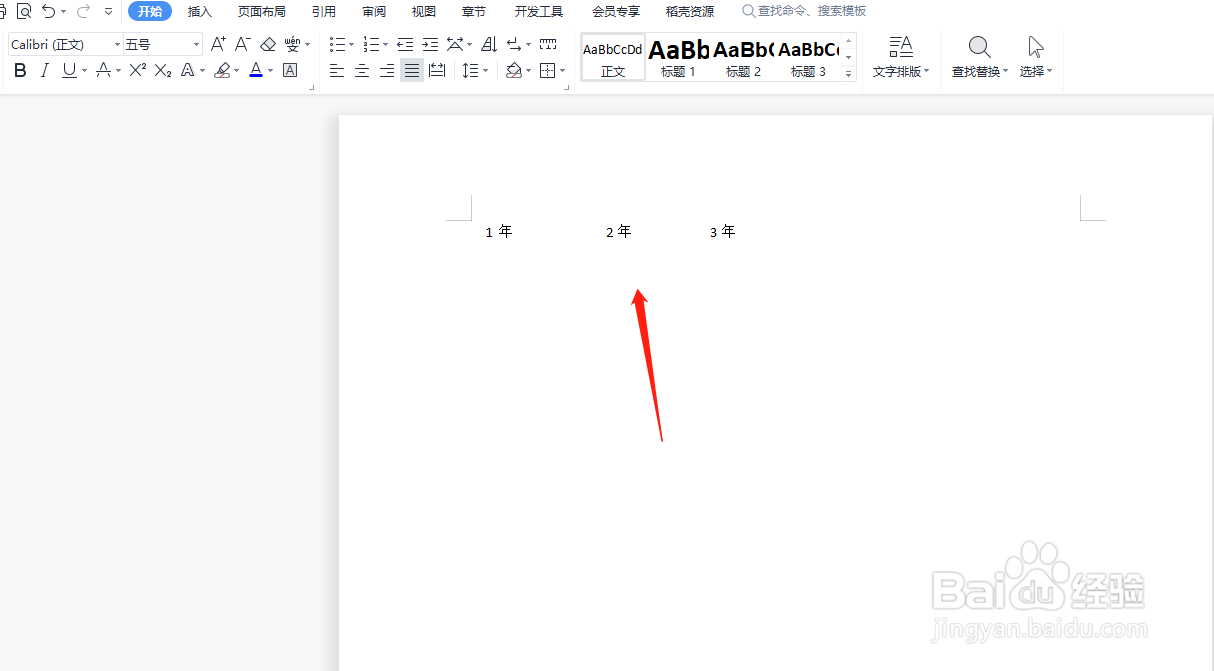
Task: Open the font size 五号 dropdown
Action: [196, 44]
